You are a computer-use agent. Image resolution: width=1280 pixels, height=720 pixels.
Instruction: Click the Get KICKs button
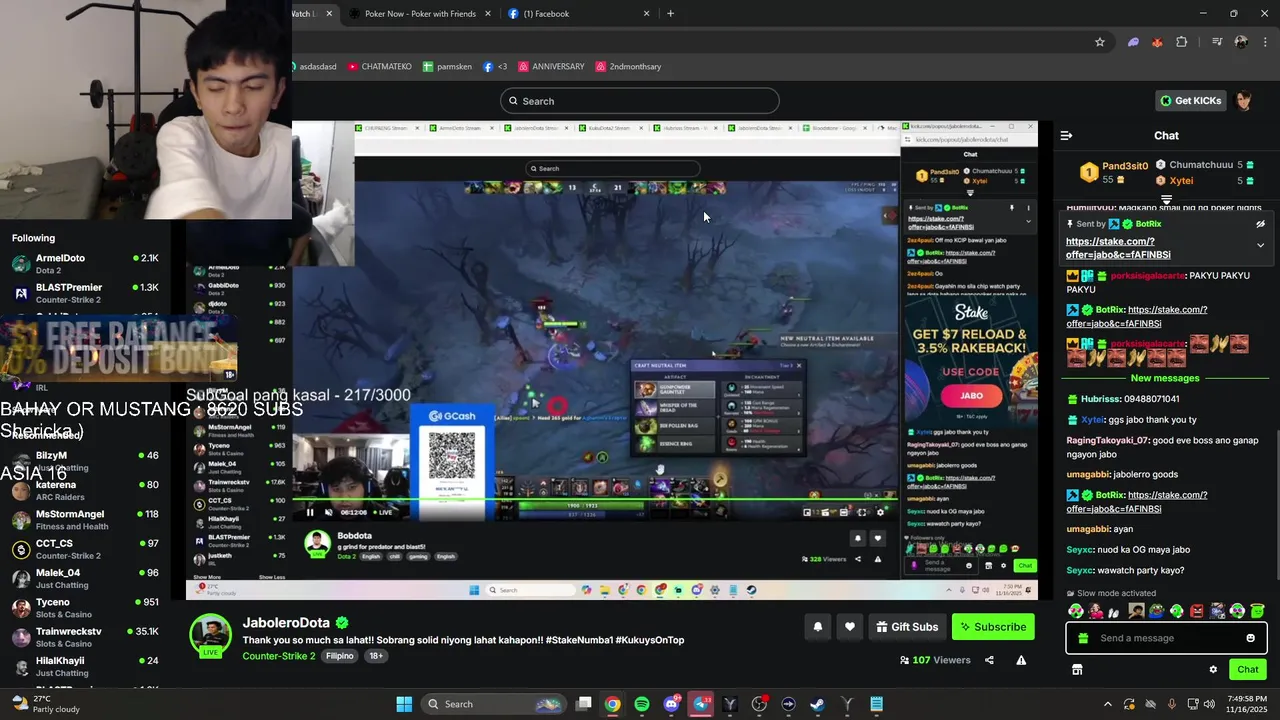(1190, 100)
